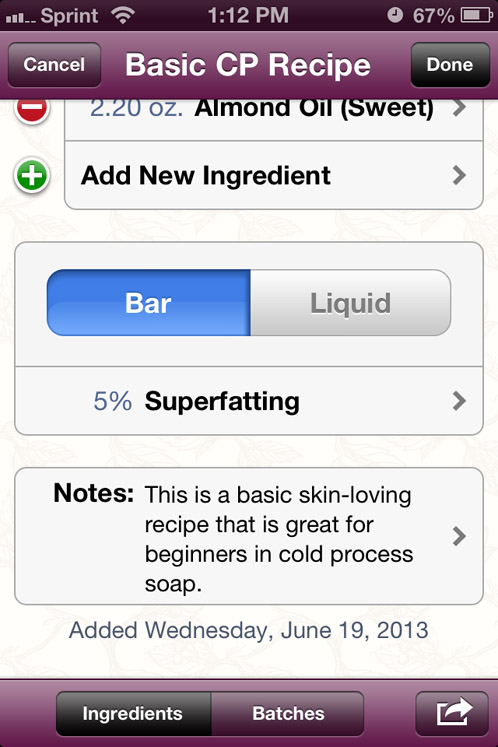Tap the green plus add icon
This screenshot has height=747, width=498.
pos(32,175)
